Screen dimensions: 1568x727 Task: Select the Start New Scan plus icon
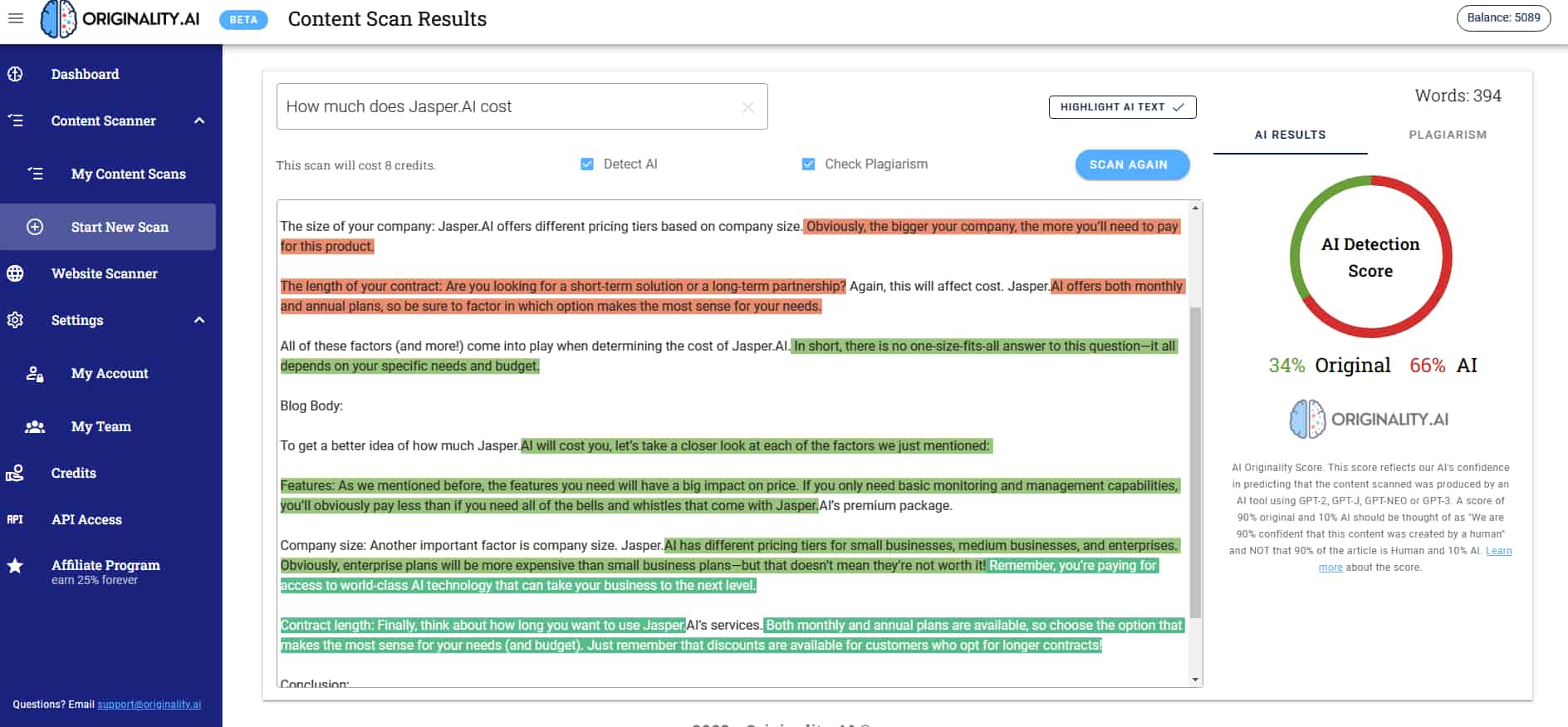click(x=34, y=226)
